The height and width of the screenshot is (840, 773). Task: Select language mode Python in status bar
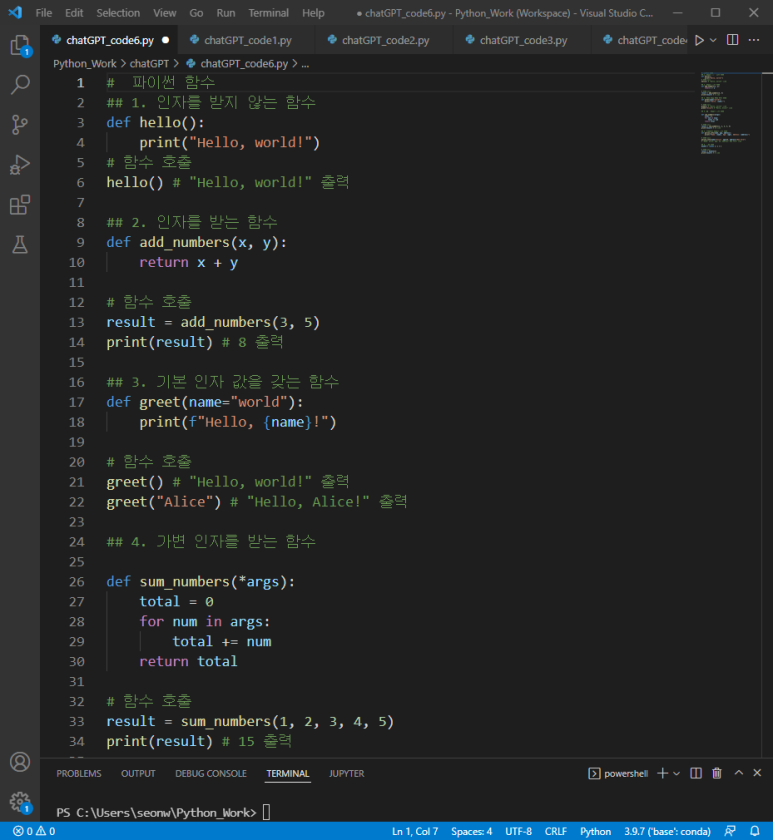(595, 831)
